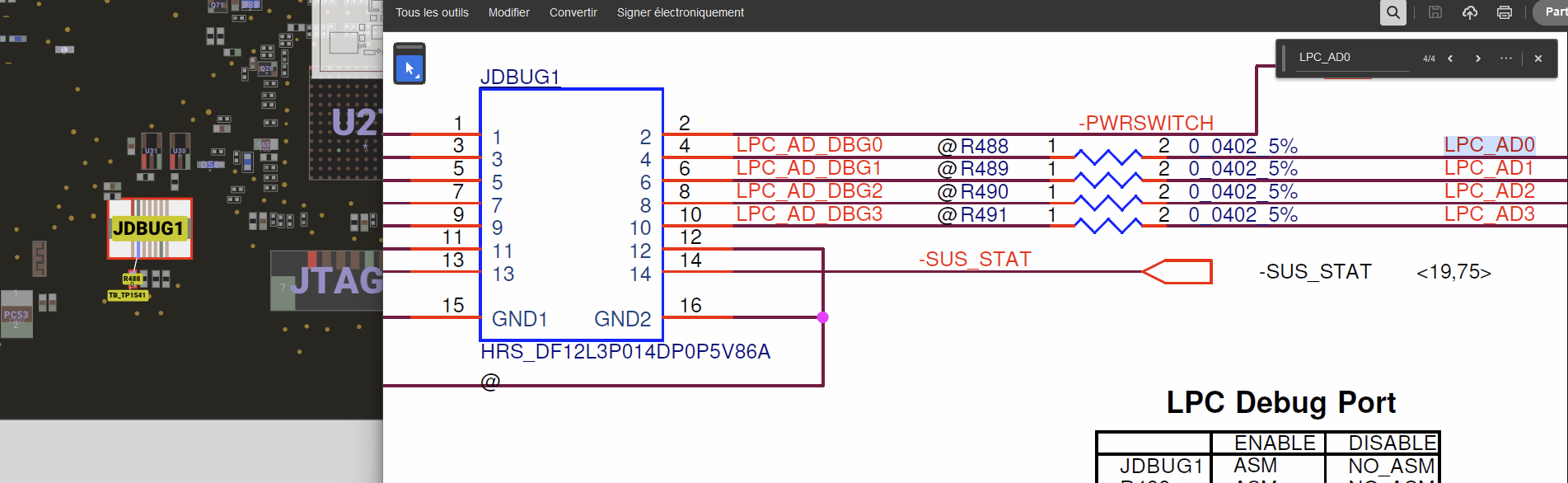The image size is (1568, 483).
Task: Click the red -SUS_STAT net label
Action: point(975,260)
